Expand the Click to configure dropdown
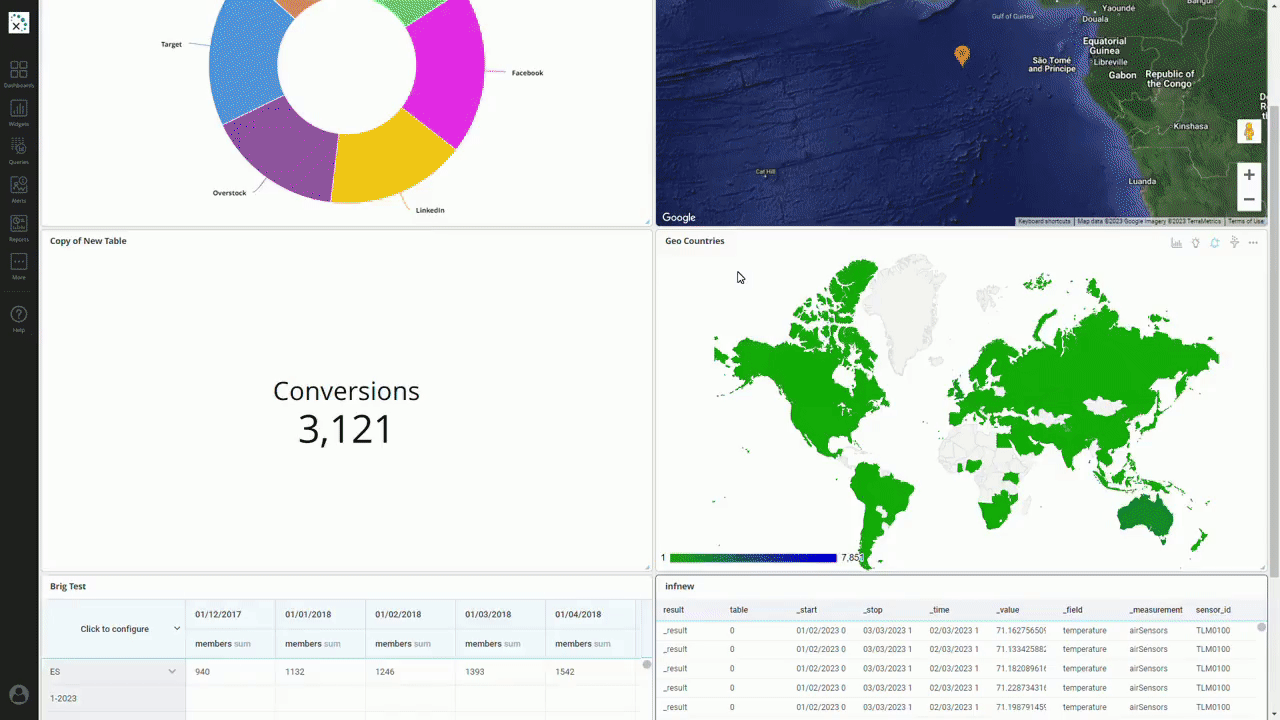This screenshot has height=720, width=1280. coord(177,629)
